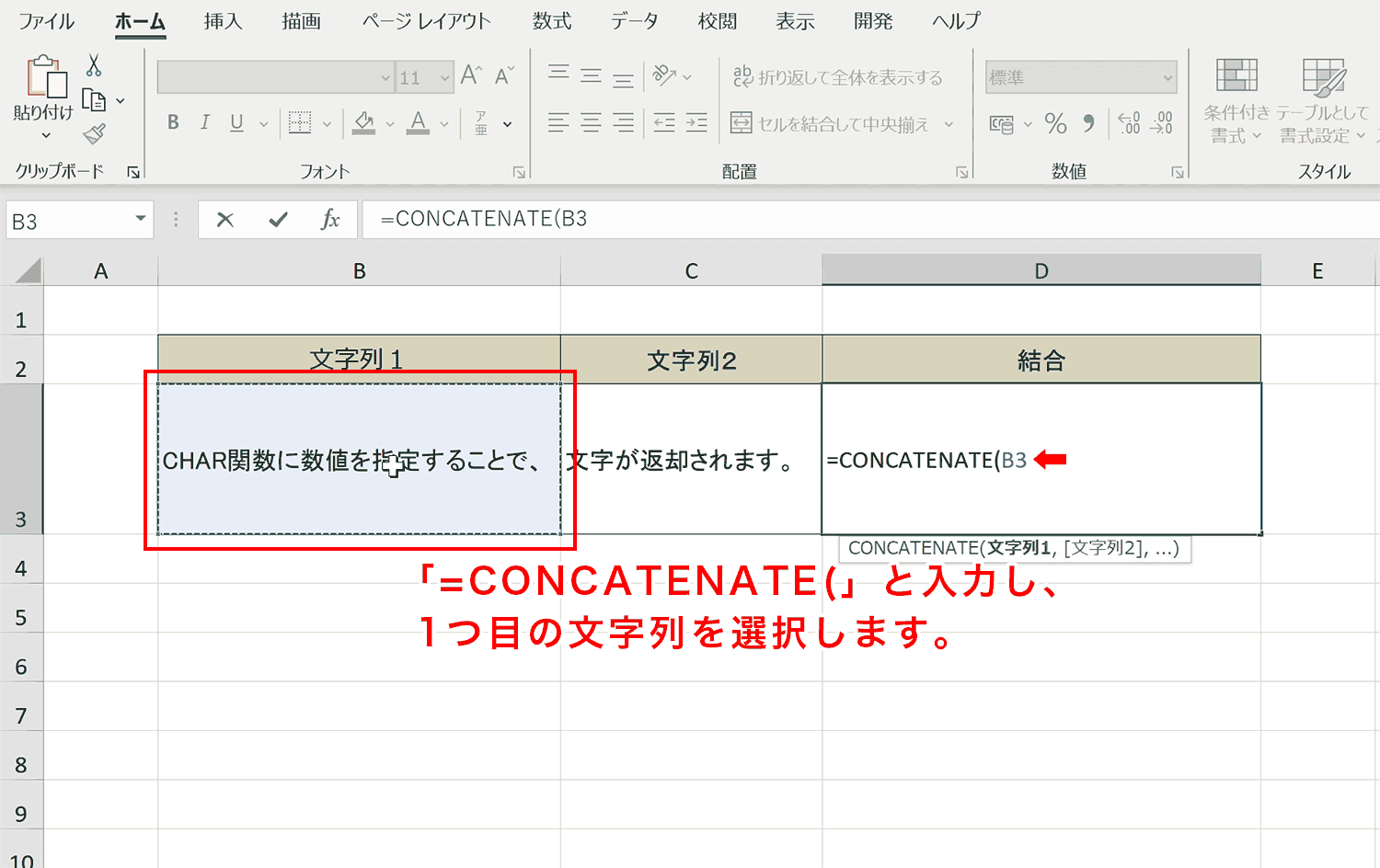
Task: Decrease font size with small A icon
Action: (x=504, y=76)
